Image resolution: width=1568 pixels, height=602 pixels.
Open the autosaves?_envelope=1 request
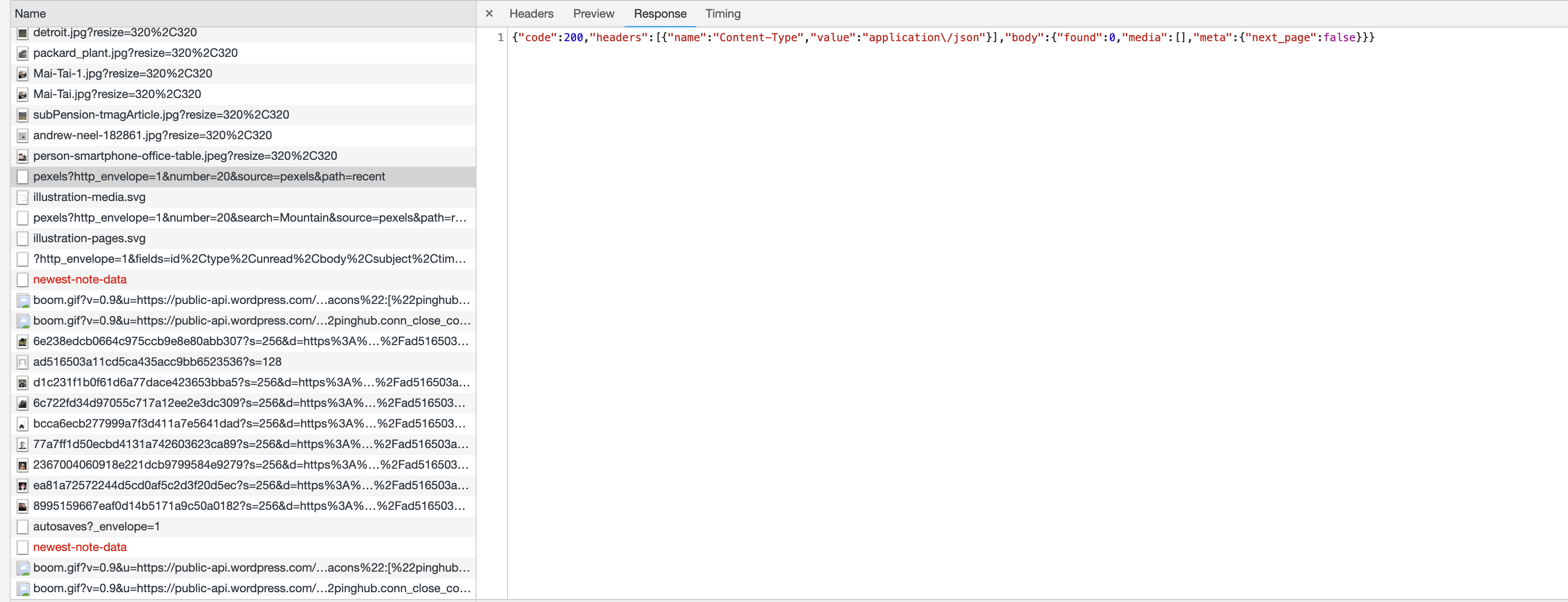[x=96, y=527]
